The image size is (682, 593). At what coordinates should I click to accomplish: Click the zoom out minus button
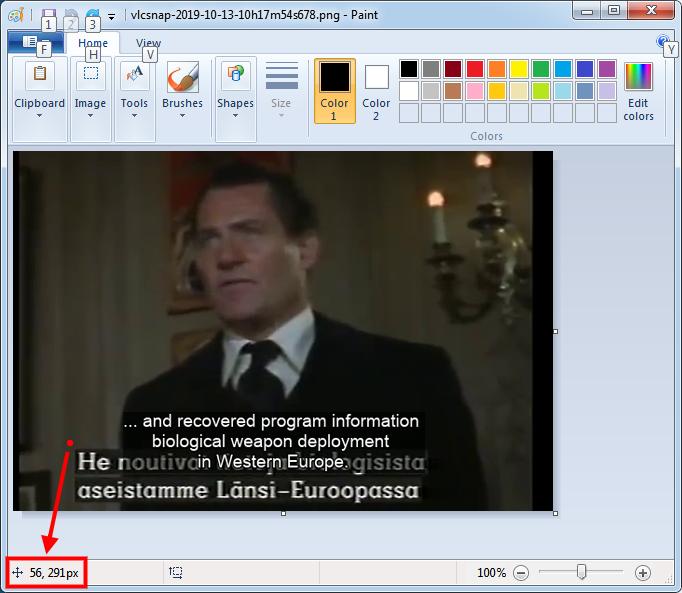[x=521, y=573]
